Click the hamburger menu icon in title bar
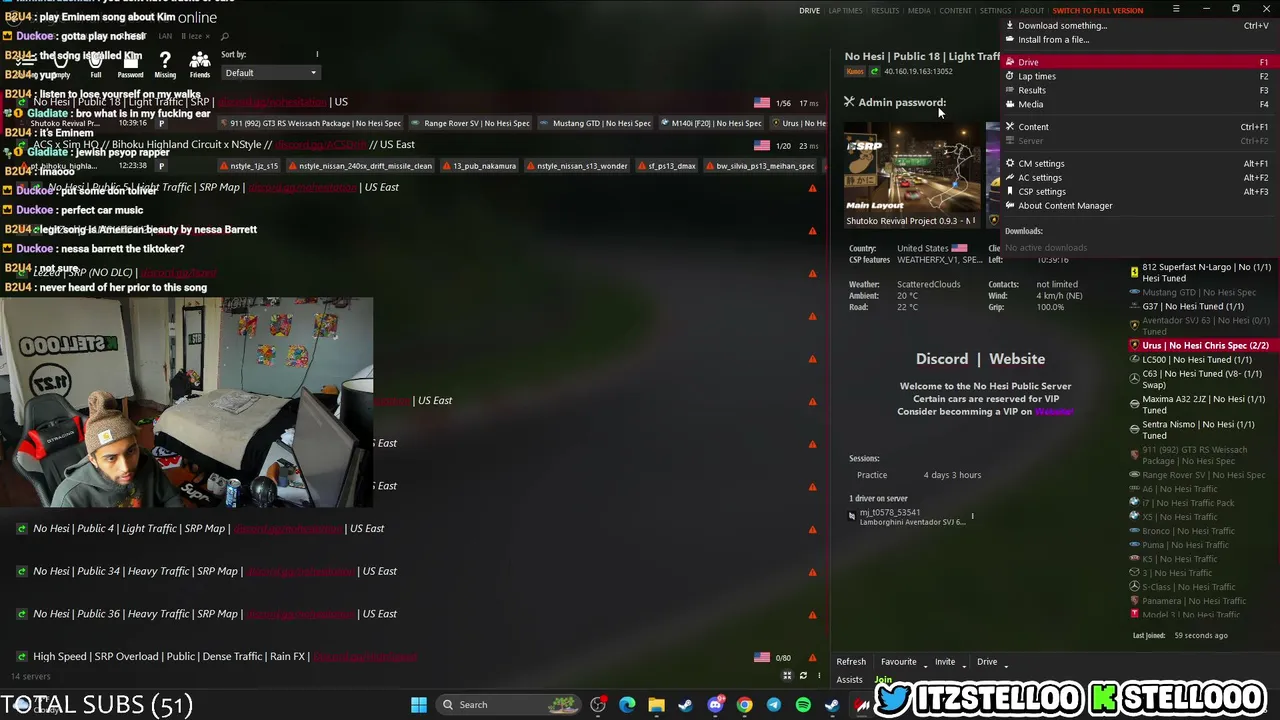This screenshot has height=720, width=1280. click(x=1176, y=9)
